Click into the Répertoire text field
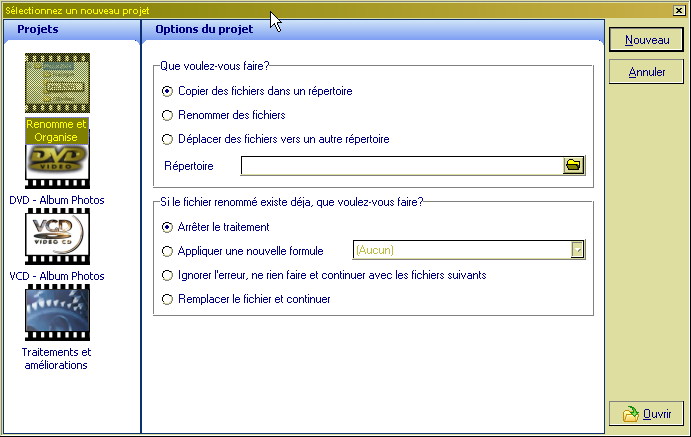 coord(400,165)
